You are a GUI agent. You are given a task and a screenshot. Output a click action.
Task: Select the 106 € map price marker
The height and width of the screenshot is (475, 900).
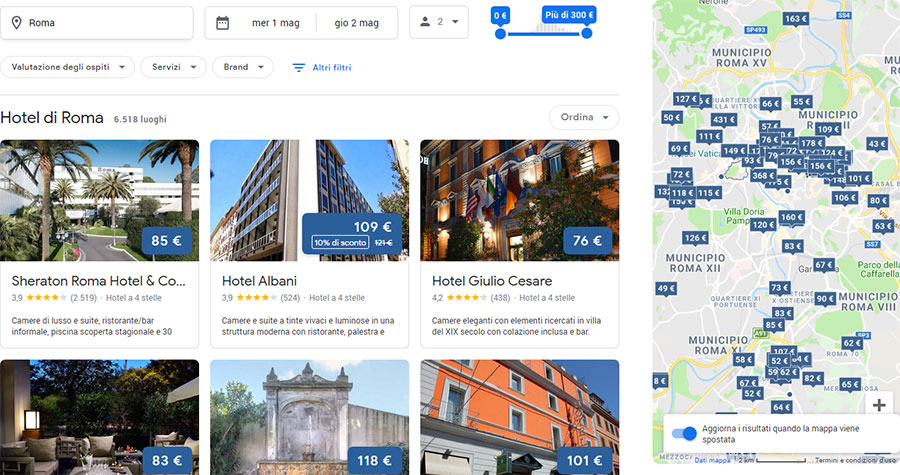[845, 198]
